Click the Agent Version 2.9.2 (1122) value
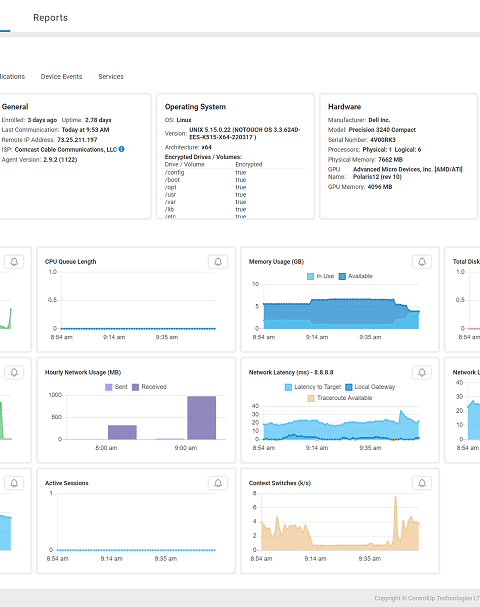The width and height of the screenshot is (480, 607). click(60, 159)
